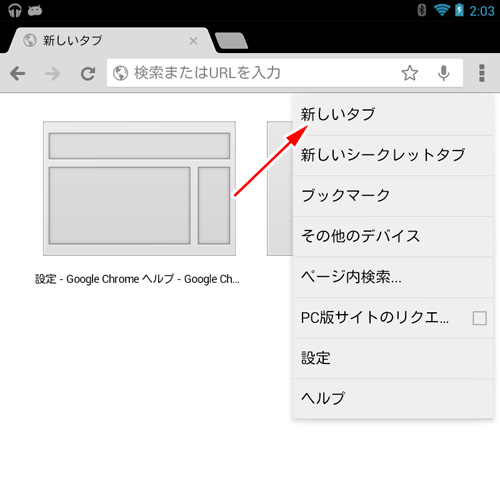The width and height of the screenshot is (500, 489).
Task: Choose 新しいシークレットタブ from the menu
Action: coord(393,156)
